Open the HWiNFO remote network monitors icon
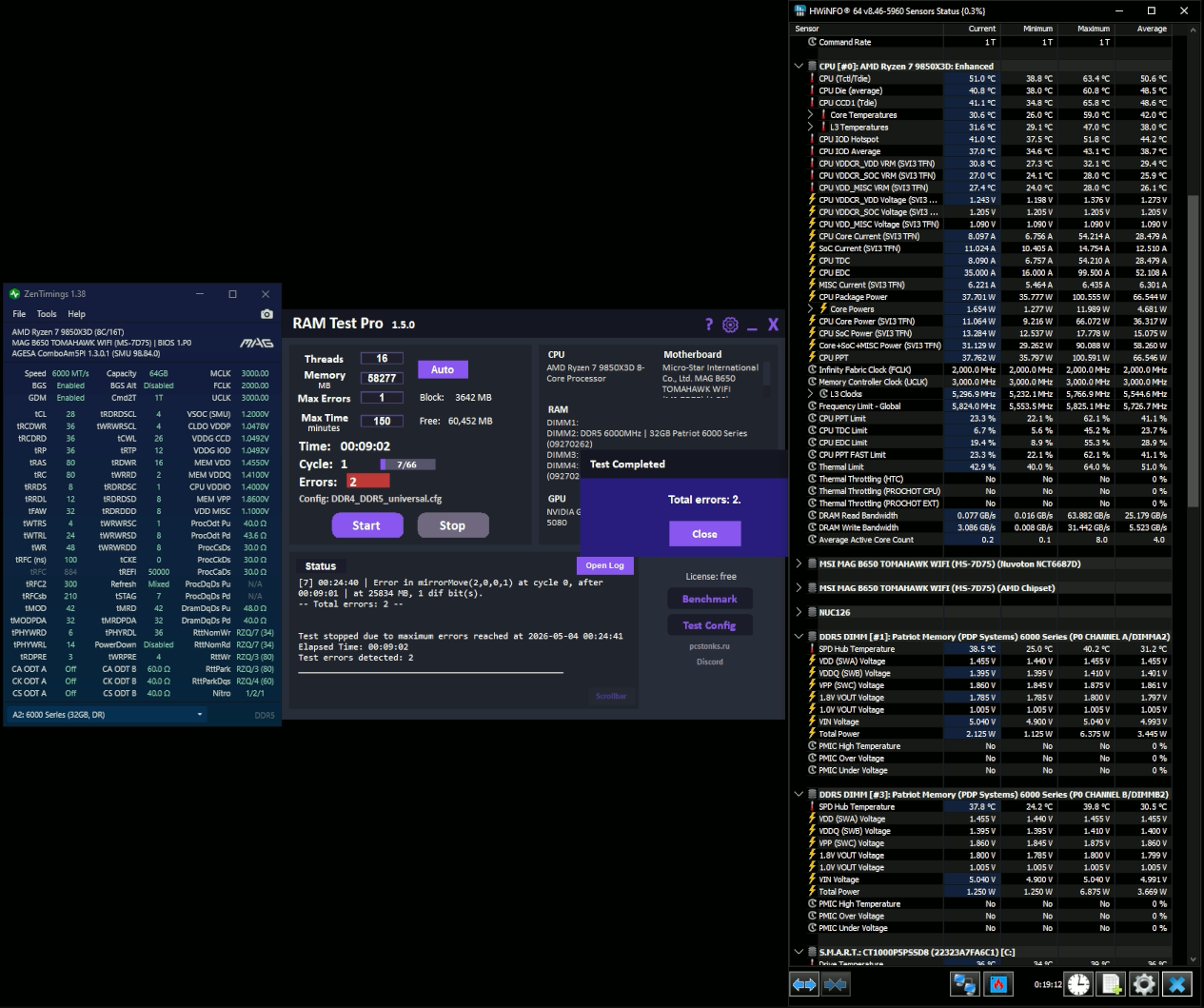The image size is (1204, 1008). [965, 984]
